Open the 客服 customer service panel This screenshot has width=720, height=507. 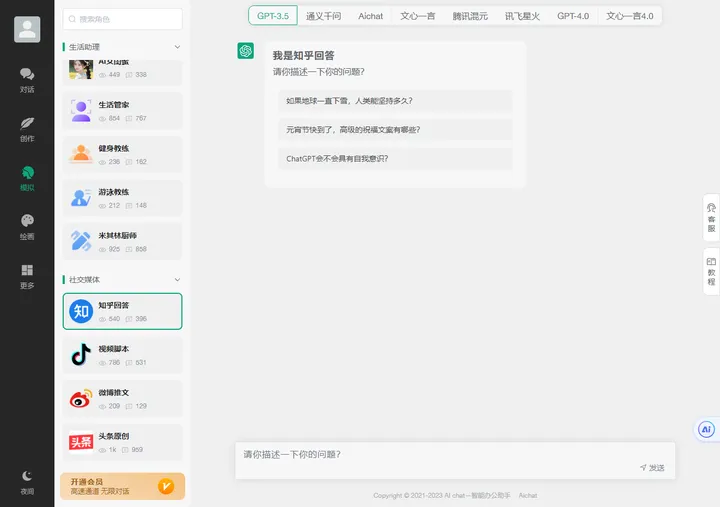(711, 218)
